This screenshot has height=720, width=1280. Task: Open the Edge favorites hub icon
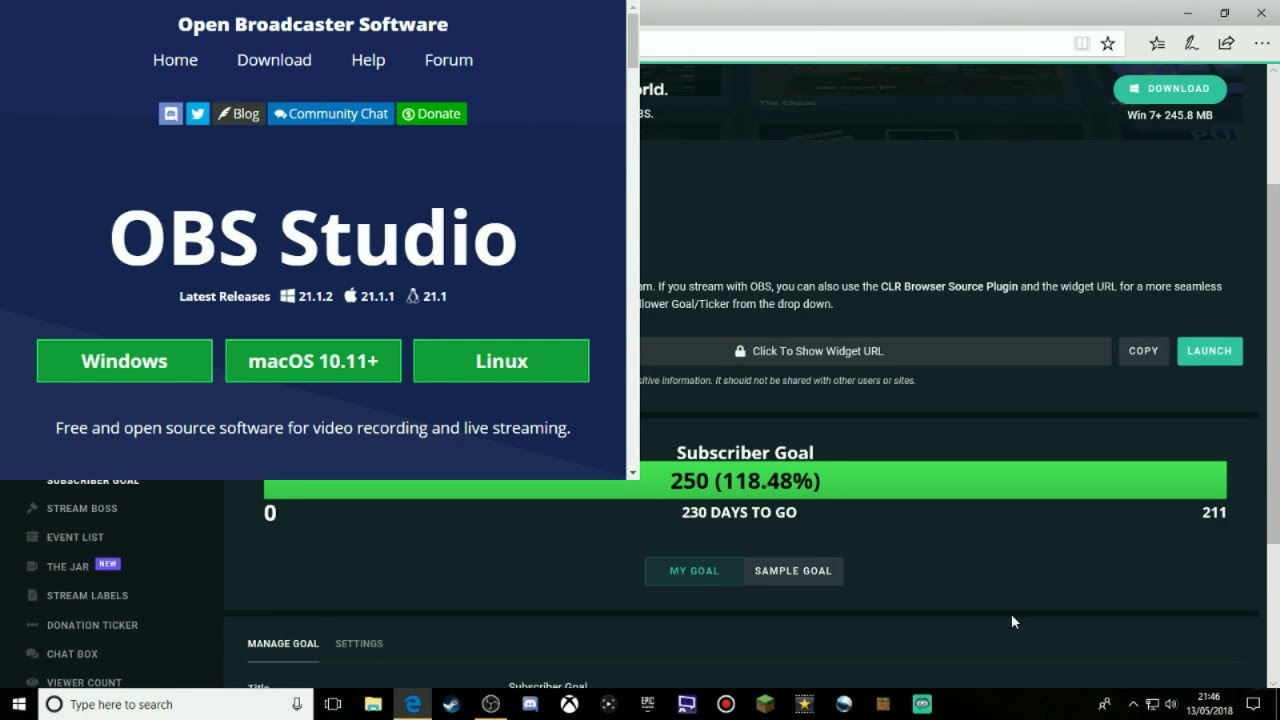click(x=1157, y=43)
